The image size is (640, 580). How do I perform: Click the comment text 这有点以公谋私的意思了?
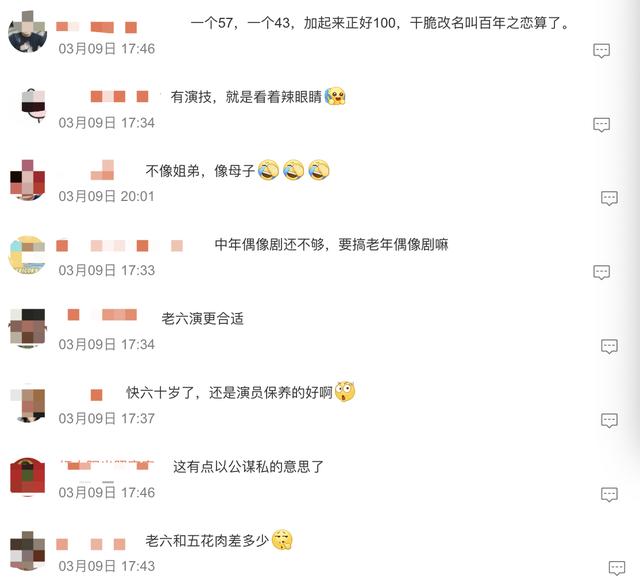click(248, 467)
